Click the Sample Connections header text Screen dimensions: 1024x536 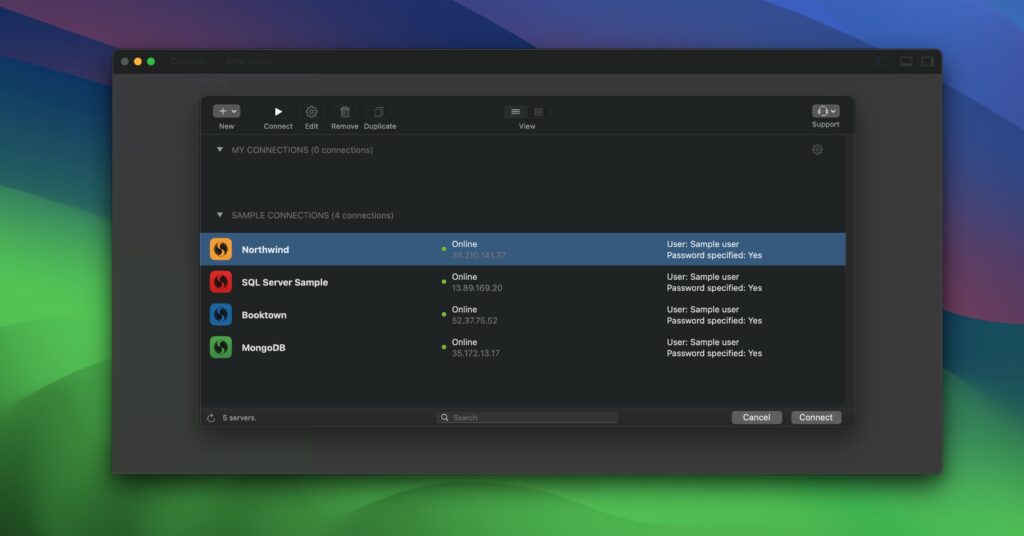(312, 215)
